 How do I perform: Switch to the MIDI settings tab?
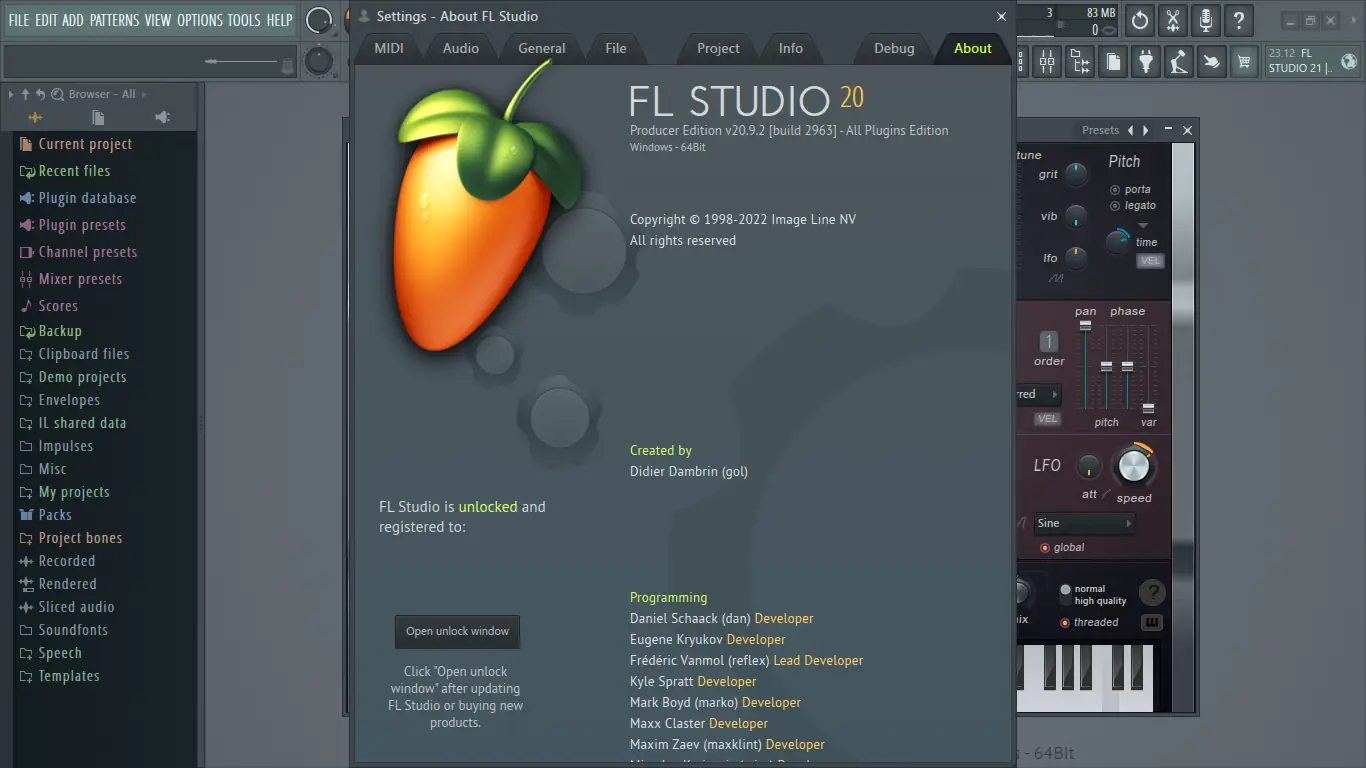tap(389, 47)
